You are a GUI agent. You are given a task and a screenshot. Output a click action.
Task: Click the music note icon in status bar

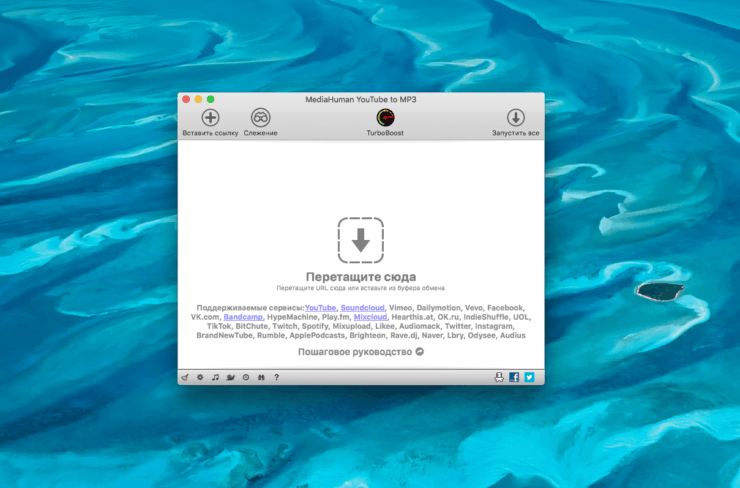pos(215,378)
